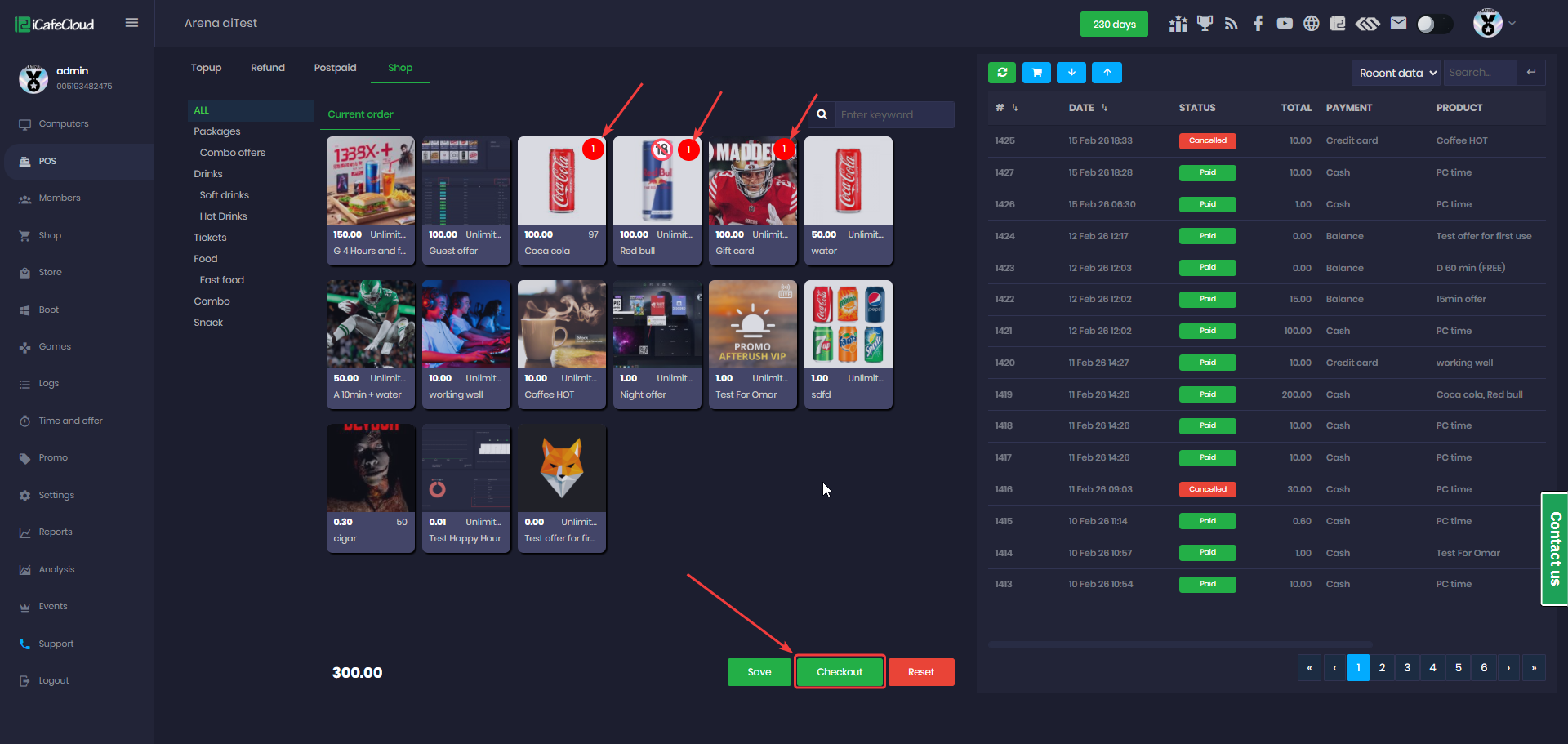Select the Fast food category
The height and width of the screenshot is (744, 1568).
pyautogui.click(x=222, y=280)
